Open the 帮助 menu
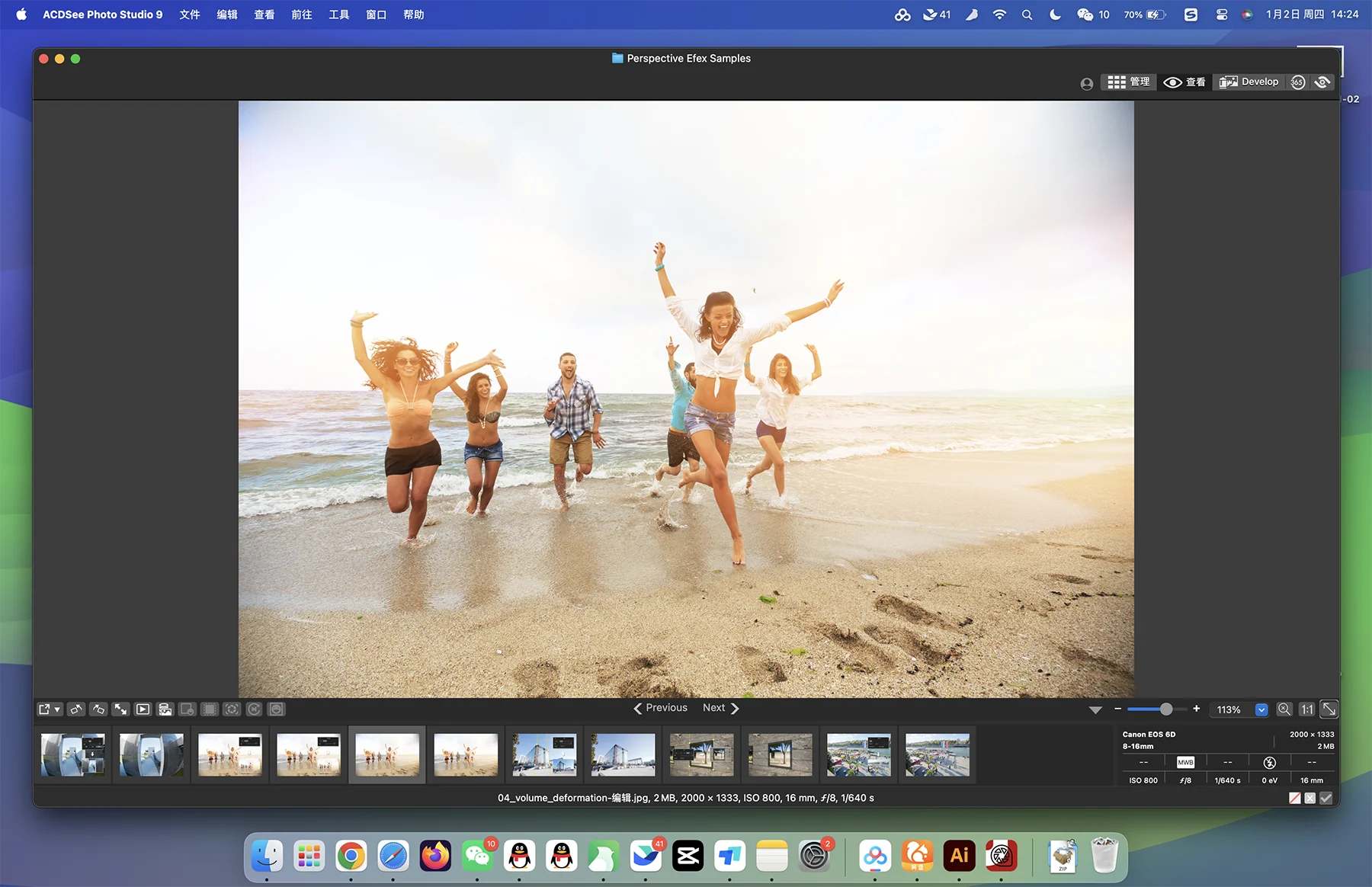Image resolution: width=1372 pixels, height=887 pixels. click(414, 14)
